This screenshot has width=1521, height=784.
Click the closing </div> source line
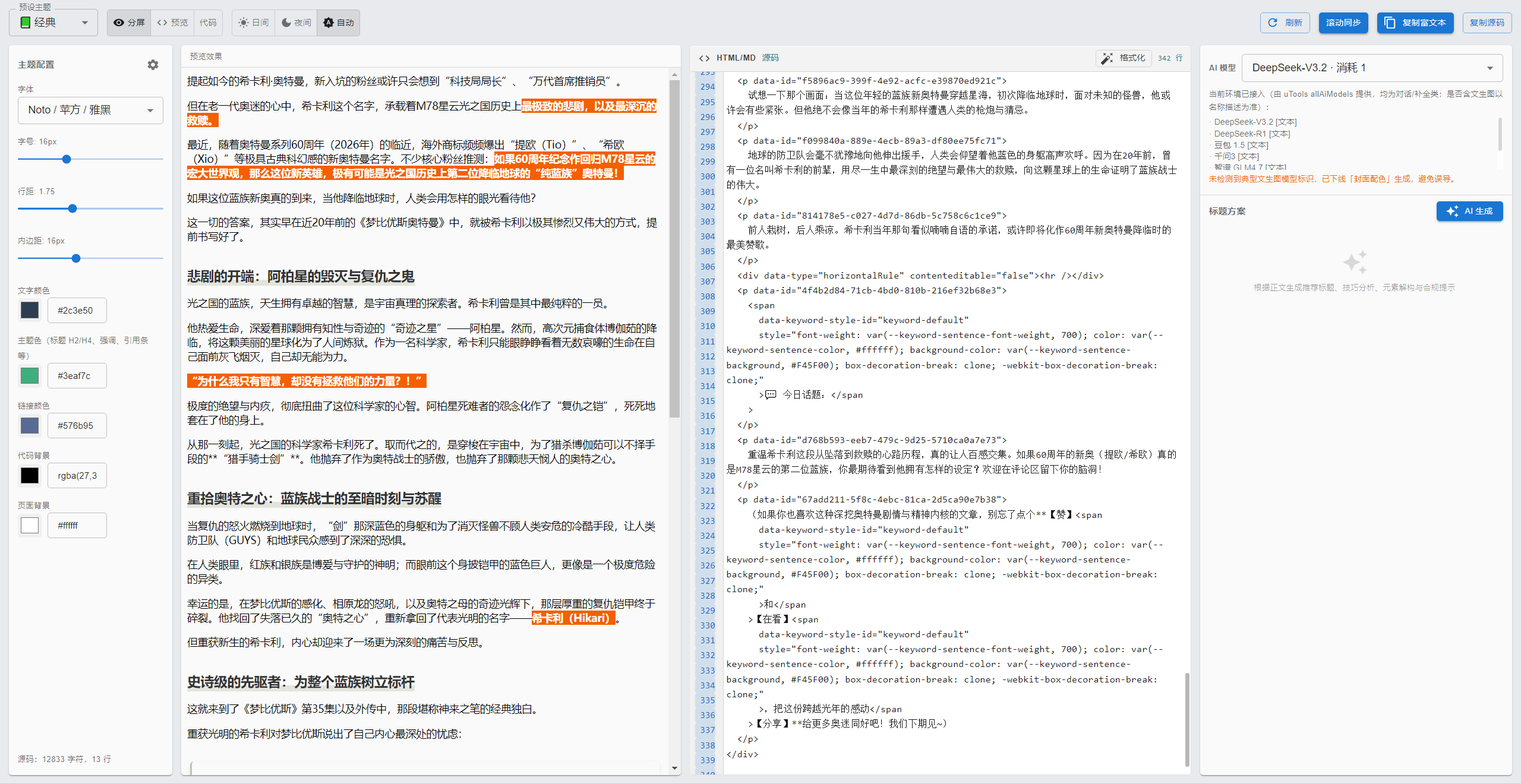tap(742, 754)
